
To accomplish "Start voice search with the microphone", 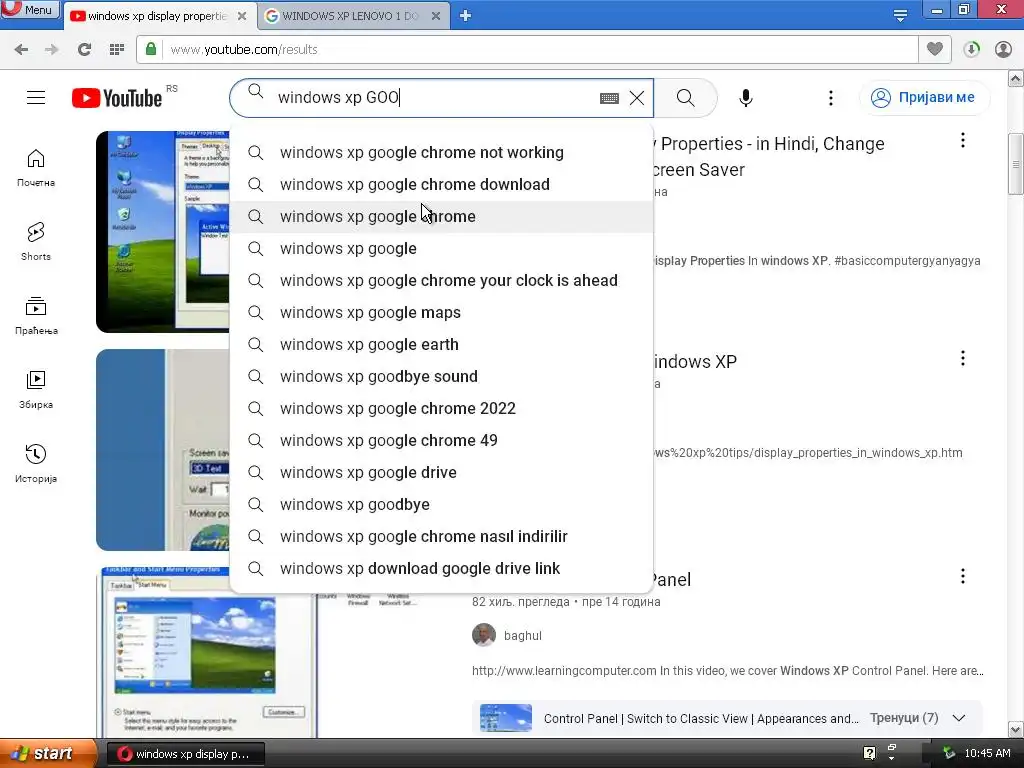I will (746, 98).
